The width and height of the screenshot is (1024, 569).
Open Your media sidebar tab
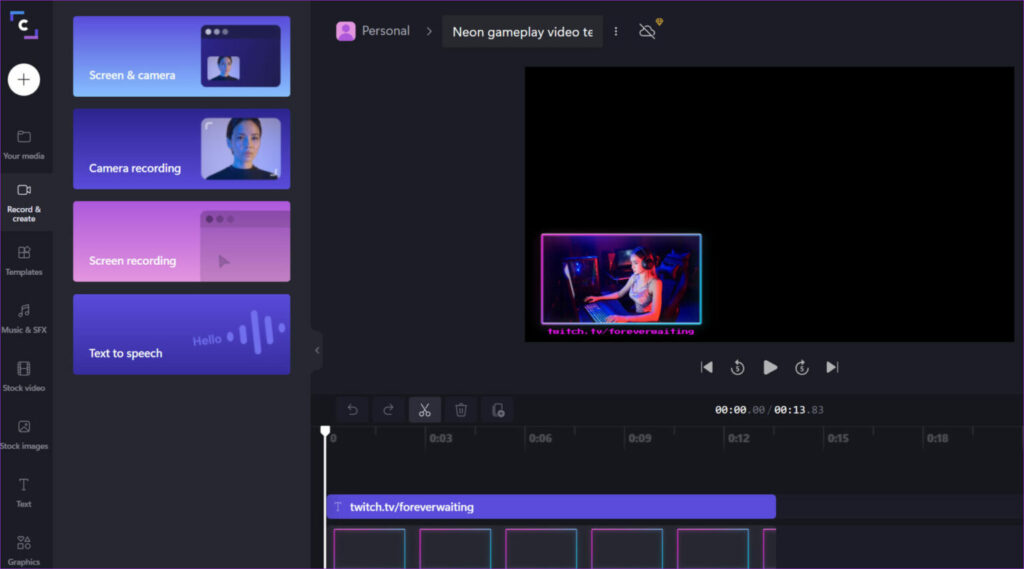pyautogui.click(x=24, y=144)
